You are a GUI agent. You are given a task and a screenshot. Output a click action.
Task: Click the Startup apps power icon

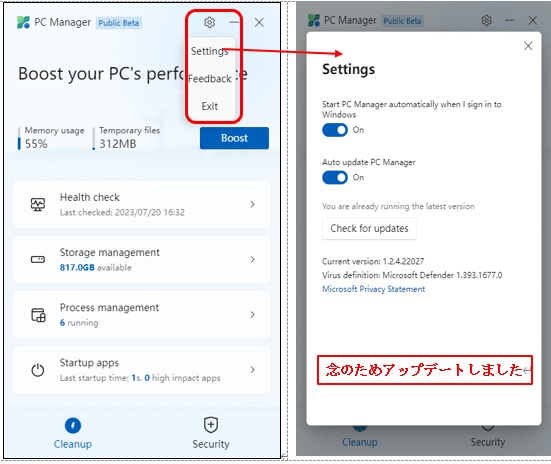(38, 370)
